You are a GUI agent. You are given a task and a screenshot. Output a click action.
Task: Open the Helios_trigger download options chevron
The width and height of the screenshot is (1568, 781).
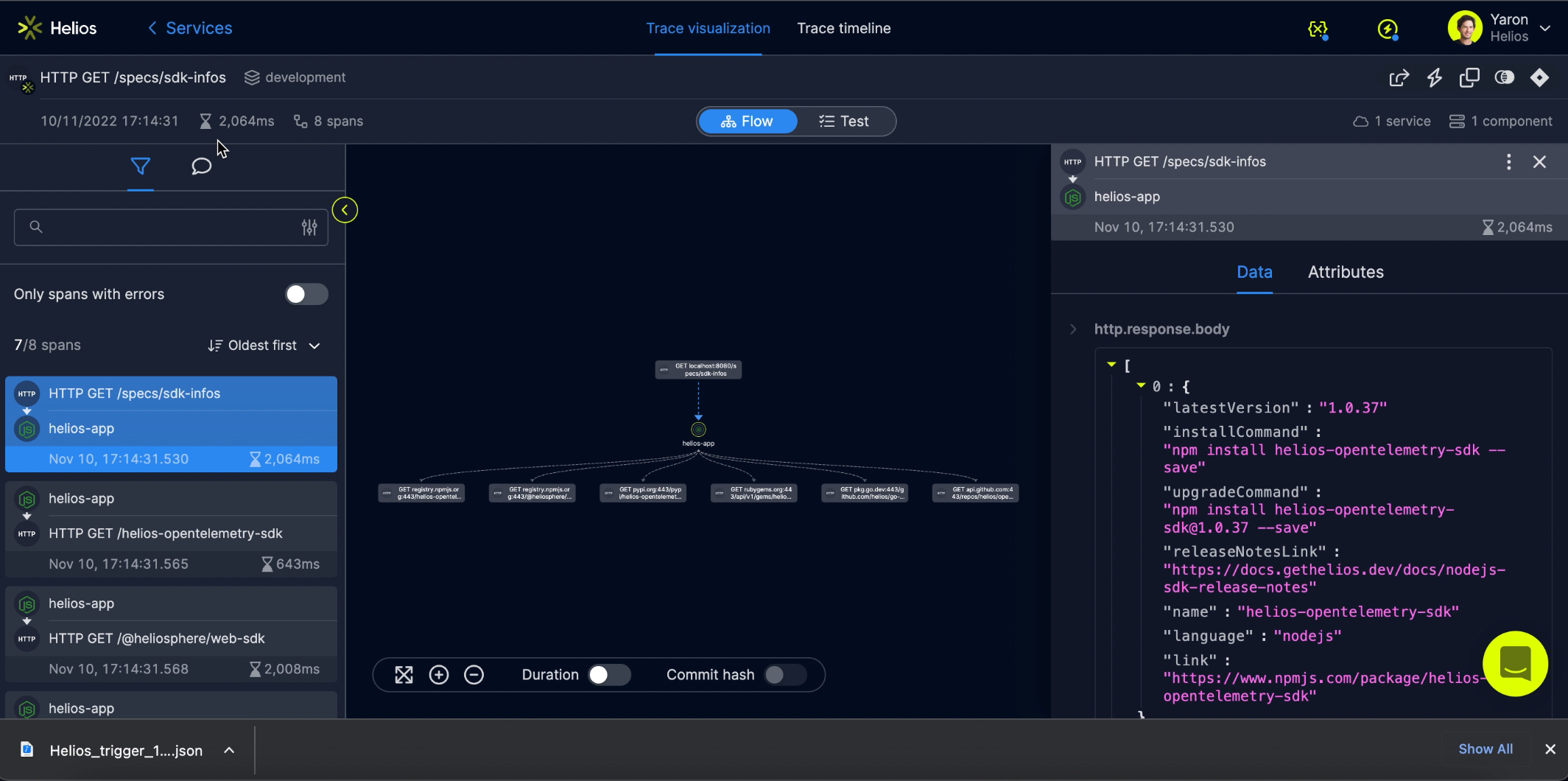click(x=229, y=750)
